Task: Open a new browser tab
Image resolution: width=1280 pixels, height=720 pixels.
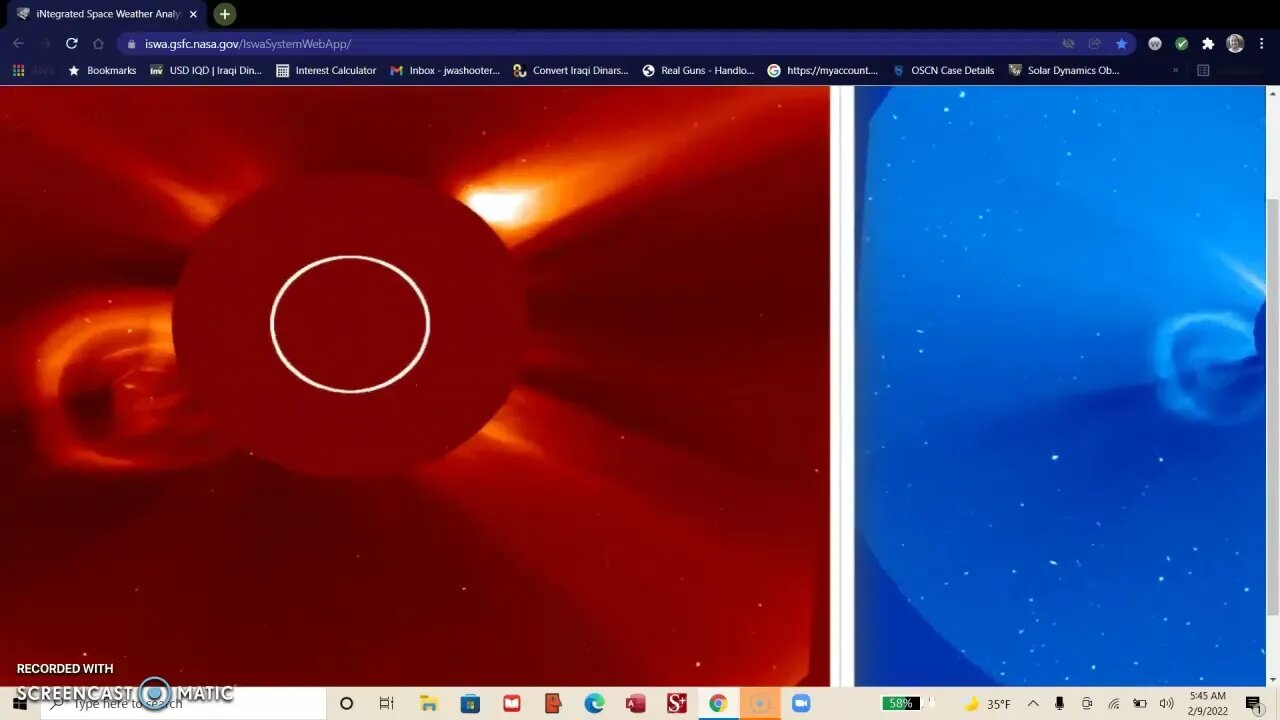Action: tap(225, 14)
